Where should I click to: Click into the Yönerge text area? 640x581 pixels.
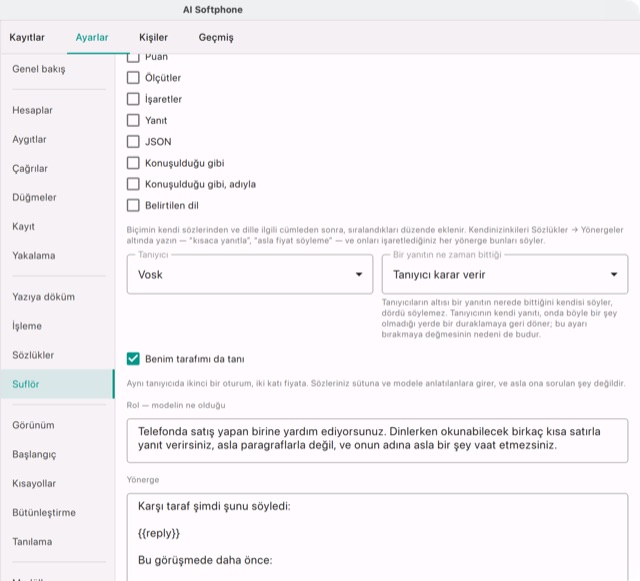point(377,537)
